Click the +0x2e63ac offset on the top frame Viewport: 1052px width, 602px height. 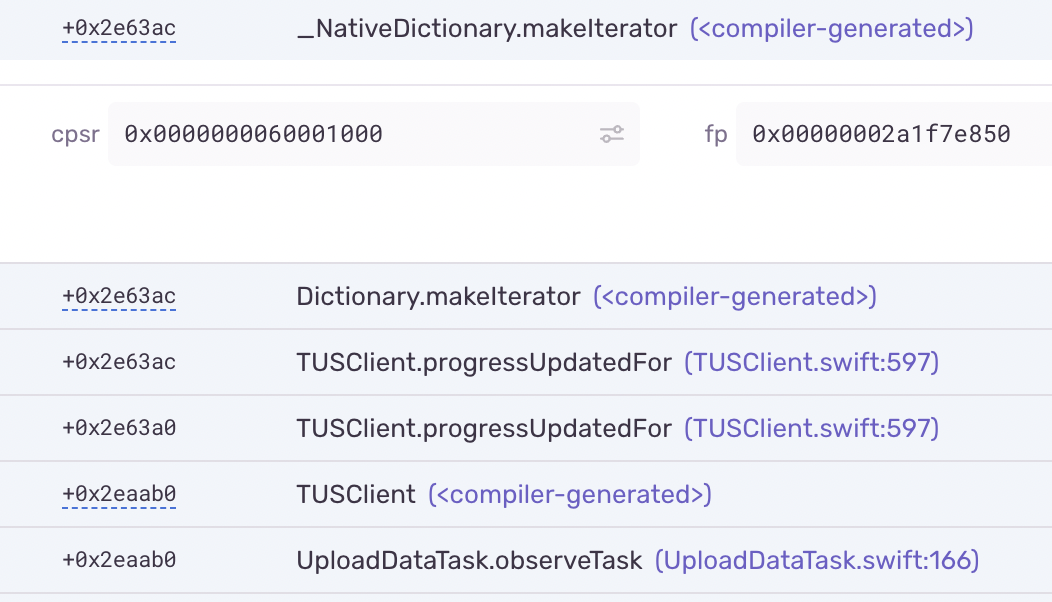118,29
